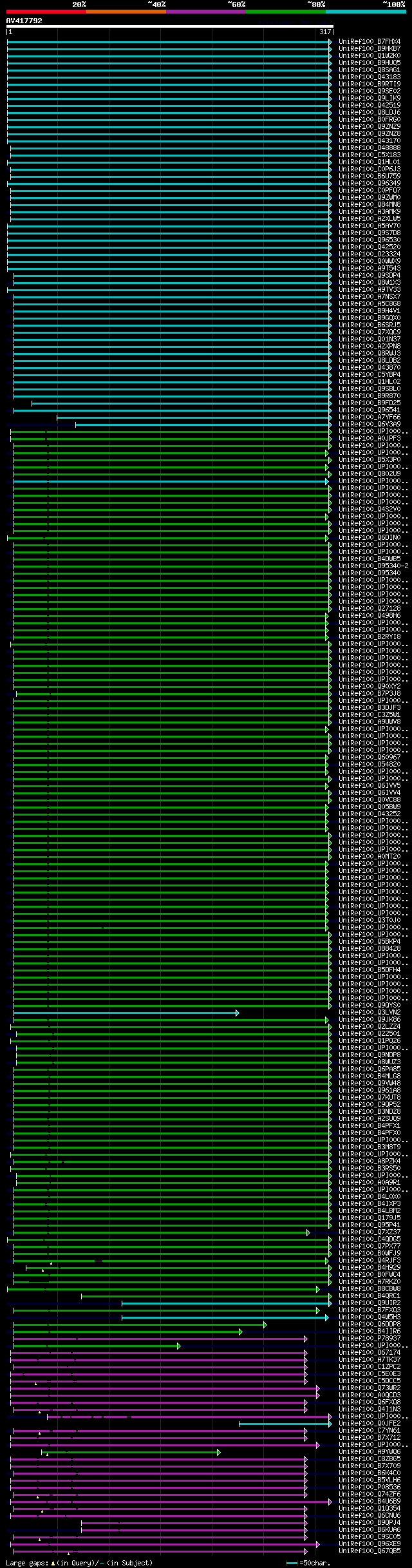412x1568 pixels.
Task: Open the UniRef100_B9HKB7 entry
Action: click(370, 49)
